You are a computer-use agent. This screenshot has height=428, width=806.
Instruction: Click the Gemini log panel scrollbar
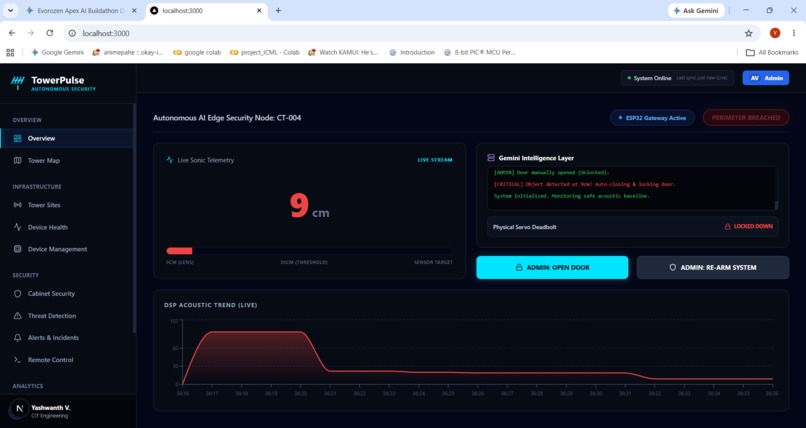click(776, 205)
